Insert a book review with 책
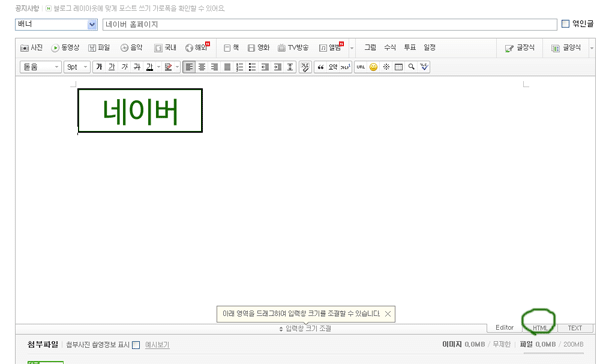Image resolution: width=600 pixels, height=364 pixels. 232,48
